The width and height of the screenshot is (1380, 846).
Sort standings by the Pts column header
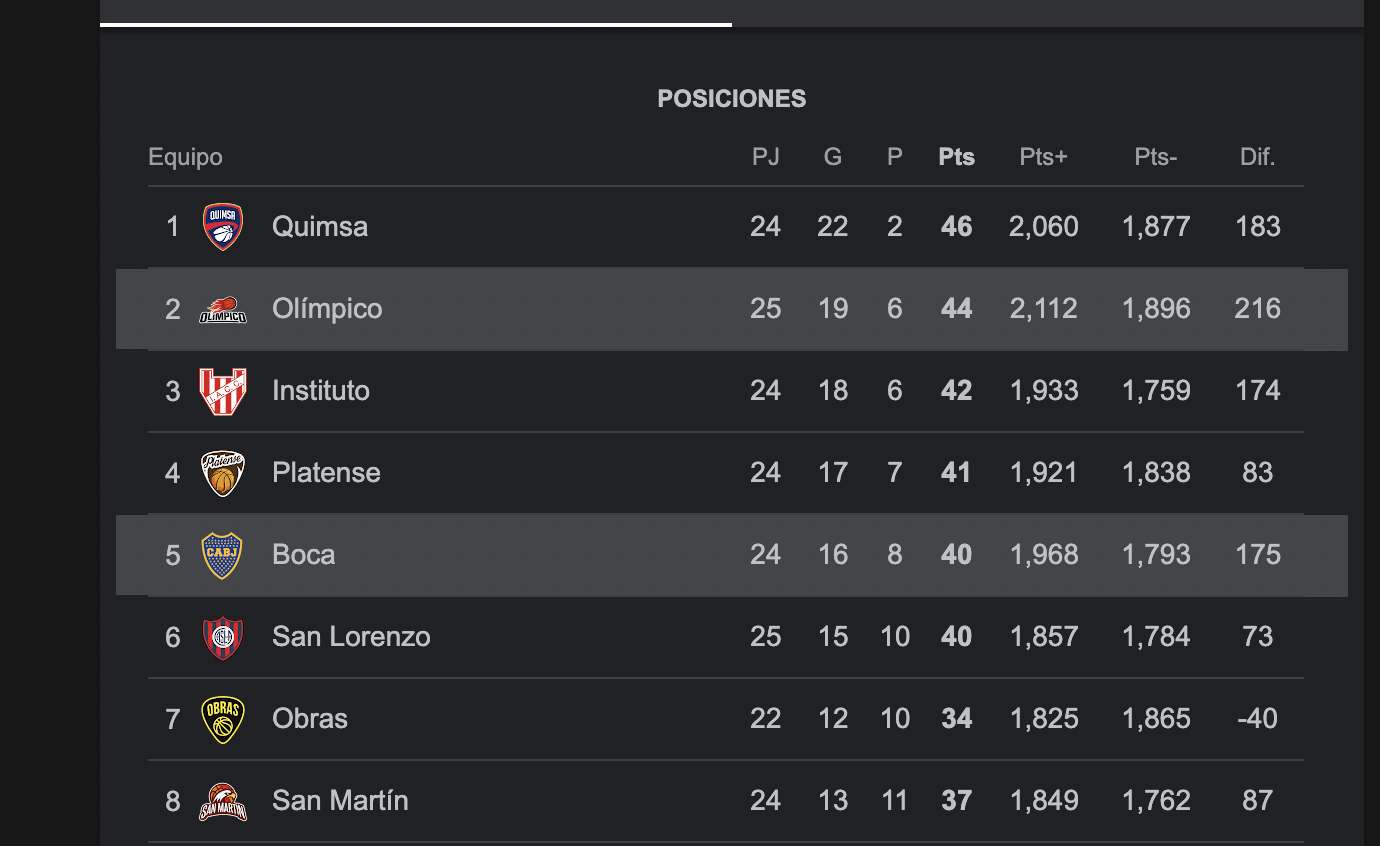(x=956, y=157)
